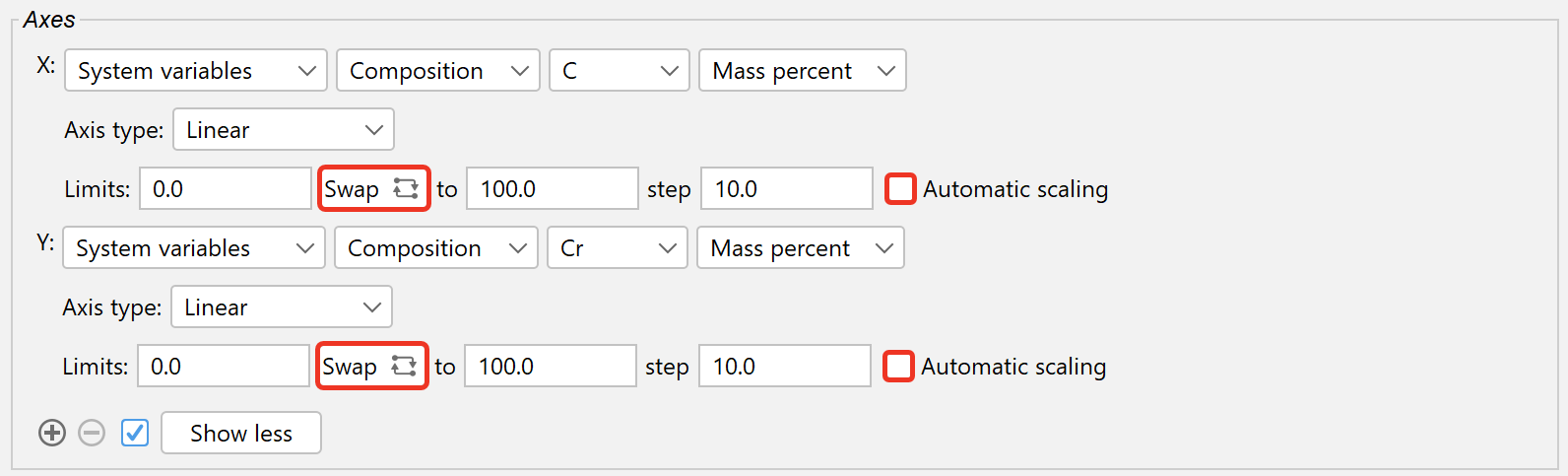
Task: Swap the Y axis limits
Action: [371, 366]
